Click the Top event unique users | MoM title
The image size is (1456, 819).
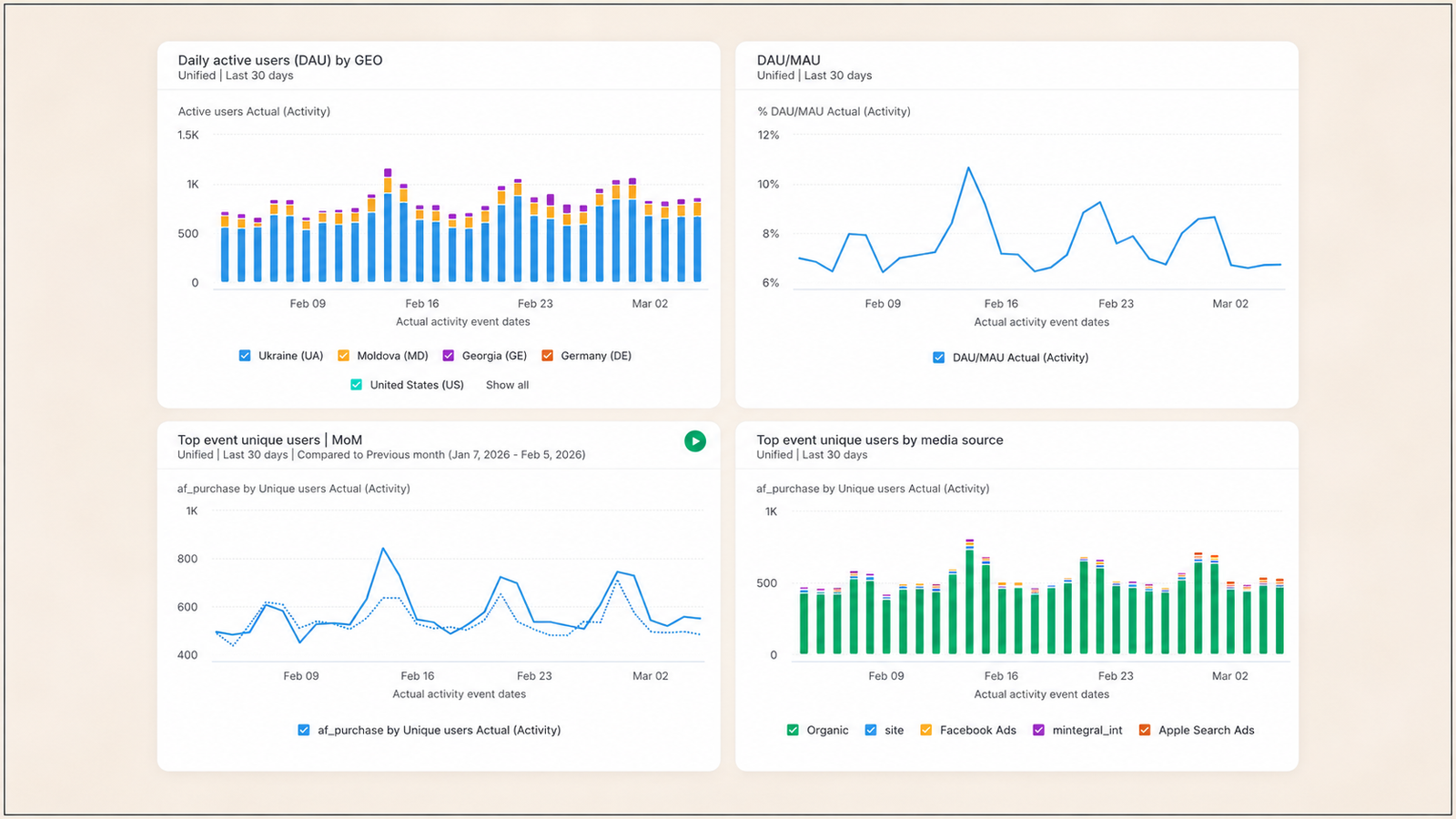tap(269, 440)
